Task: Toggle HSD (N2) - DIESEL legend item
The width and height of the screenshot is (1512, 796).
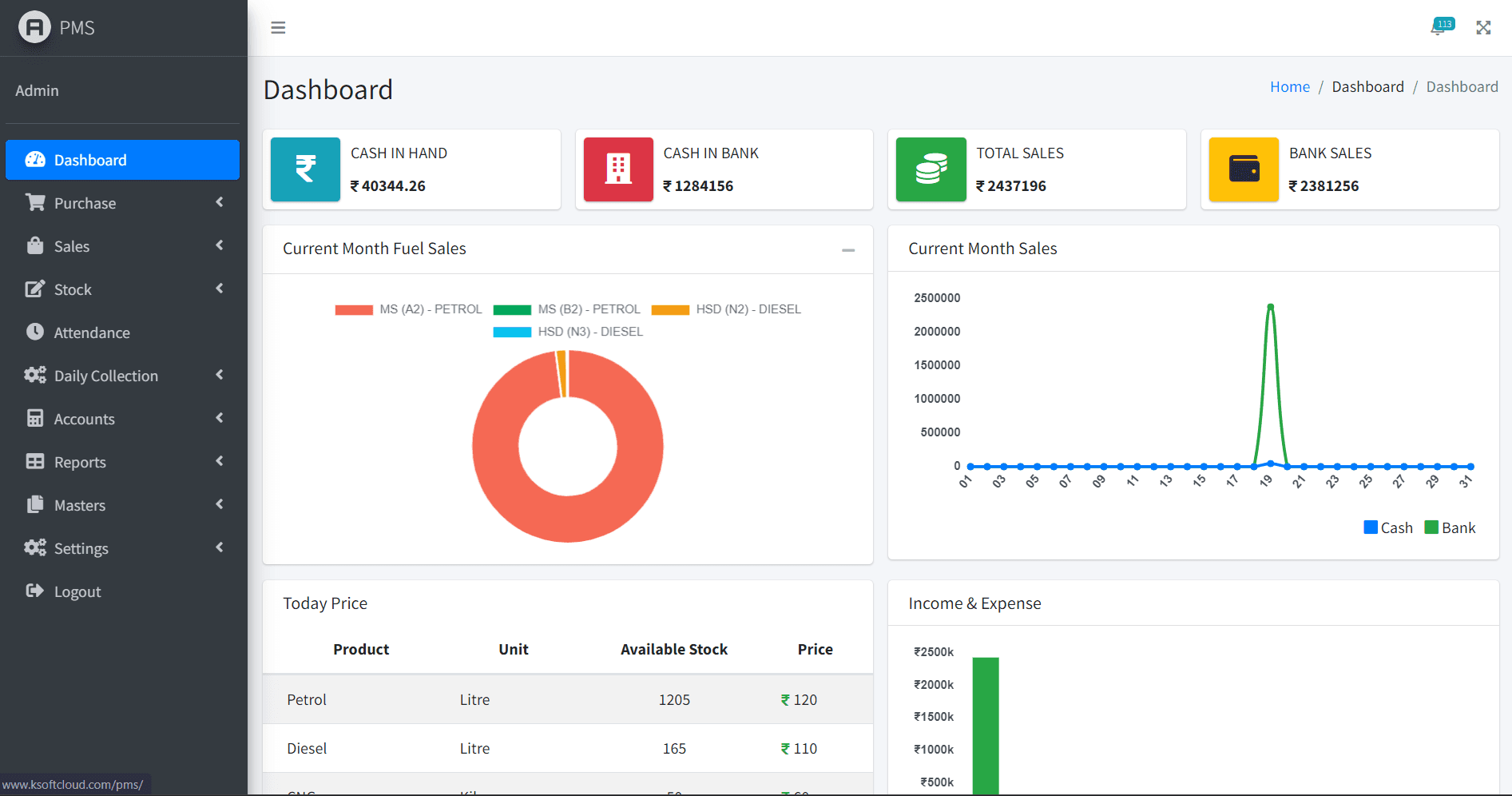Action: pos(726,309)
